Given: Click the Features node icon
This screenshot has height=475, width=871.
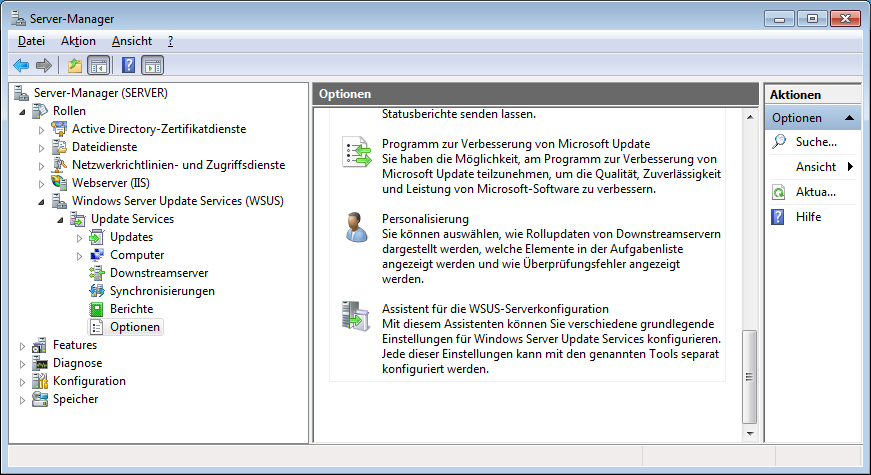Looking at the screenshot, I should (39, 345).
